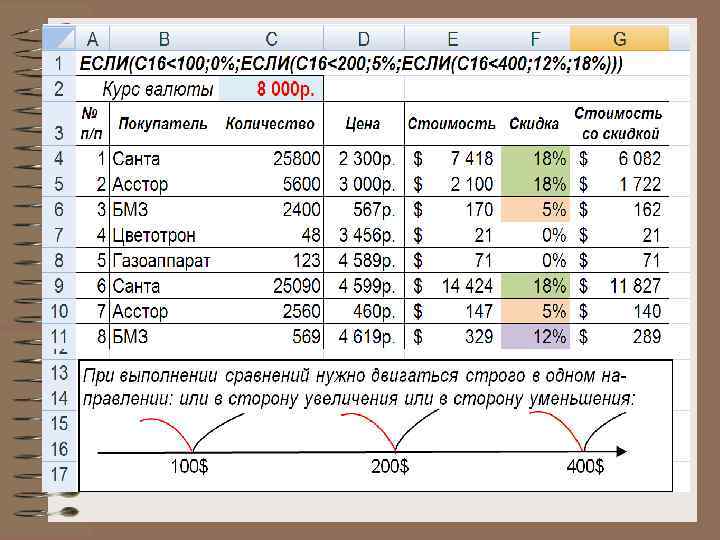Select highlighted column G header

[x=619, y=39]
